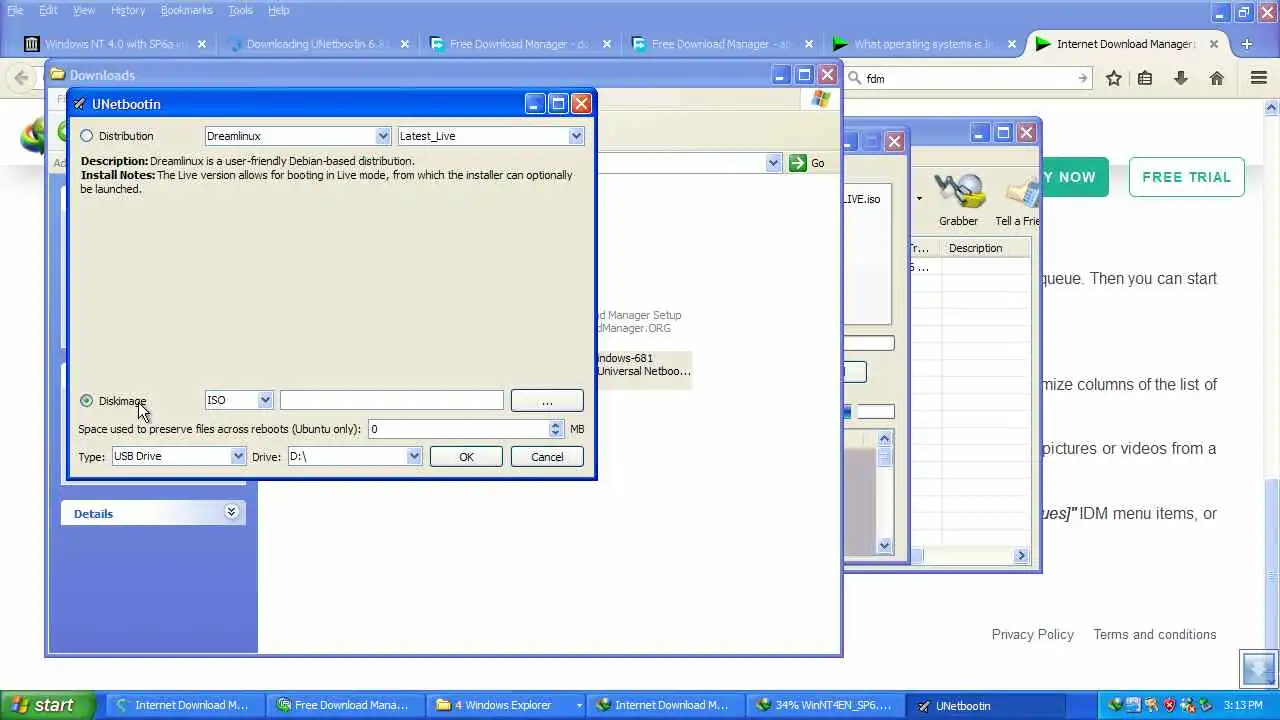The image size is (1280, 720).
Task: Click the bookmark star icon
Action: [1114, 78]
